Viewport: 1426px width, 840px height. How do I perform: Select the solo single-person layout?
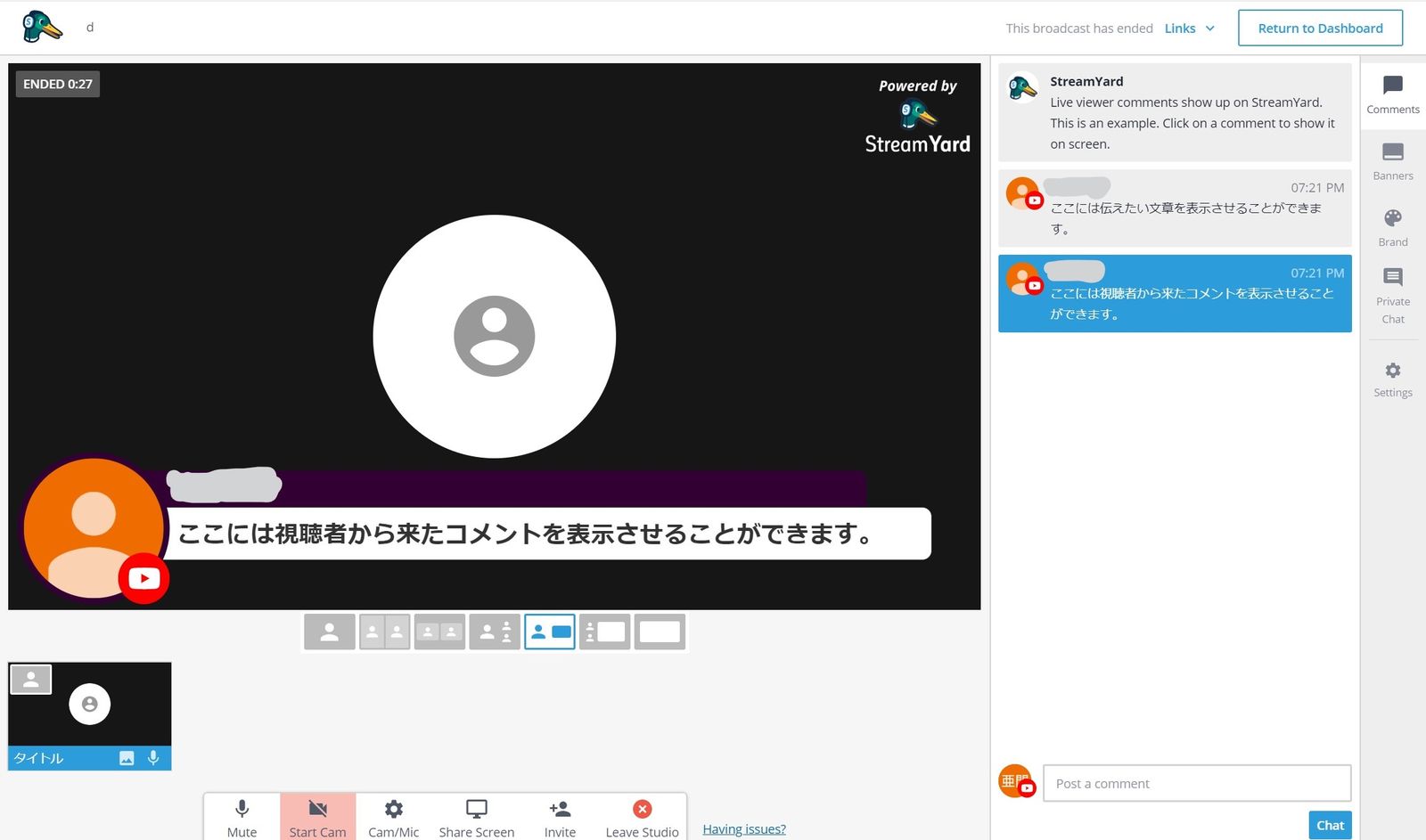pos(330,632)
